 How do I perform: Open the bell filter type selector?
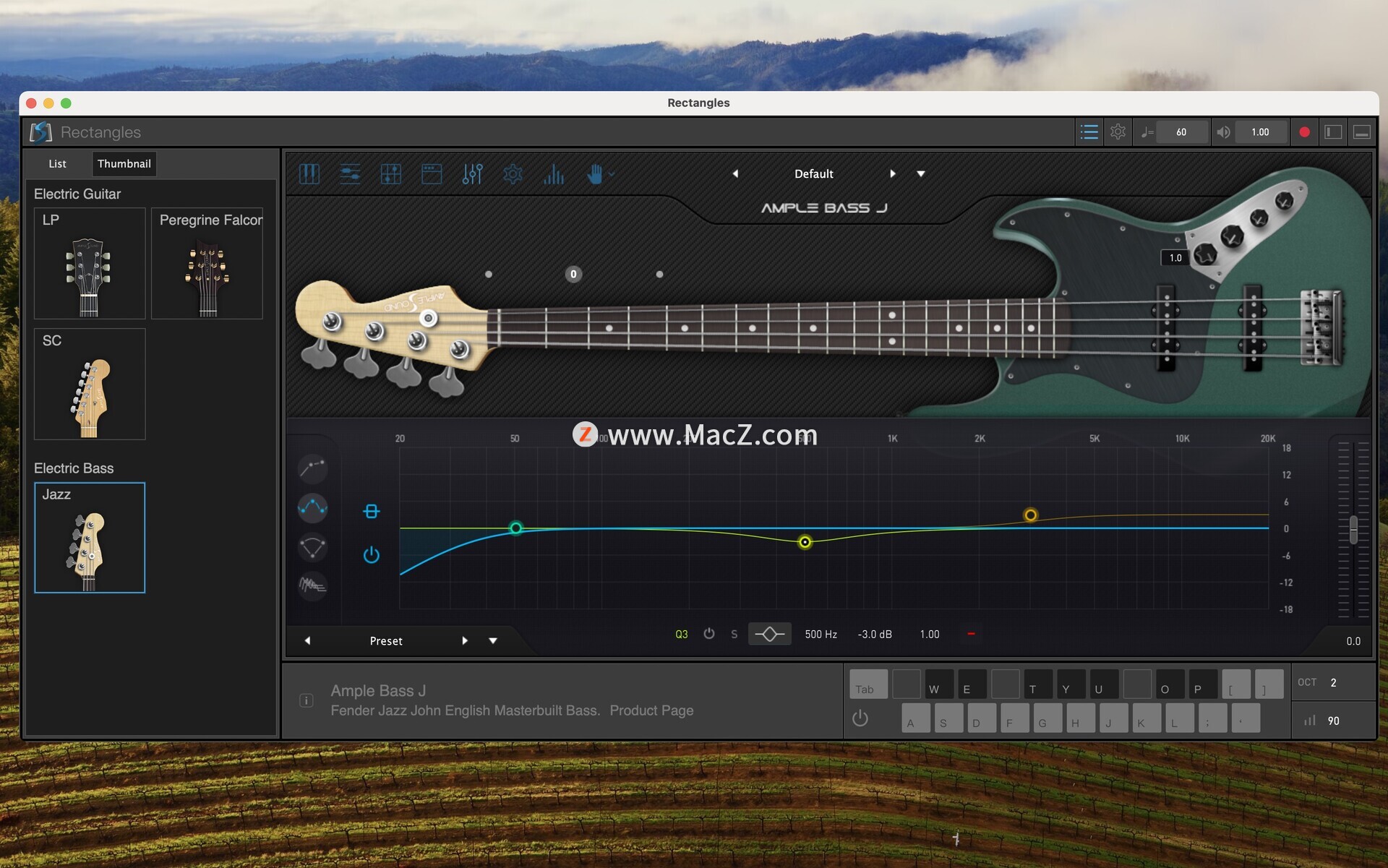click(769, 634)
